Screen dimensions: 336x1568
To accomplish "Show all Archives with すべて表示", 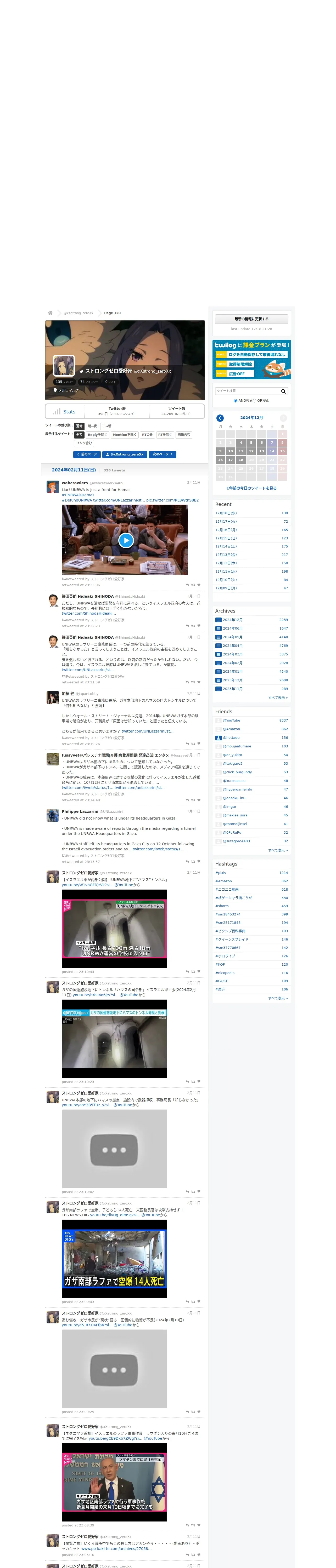I will pyautogui.click(x=278, y=697).
